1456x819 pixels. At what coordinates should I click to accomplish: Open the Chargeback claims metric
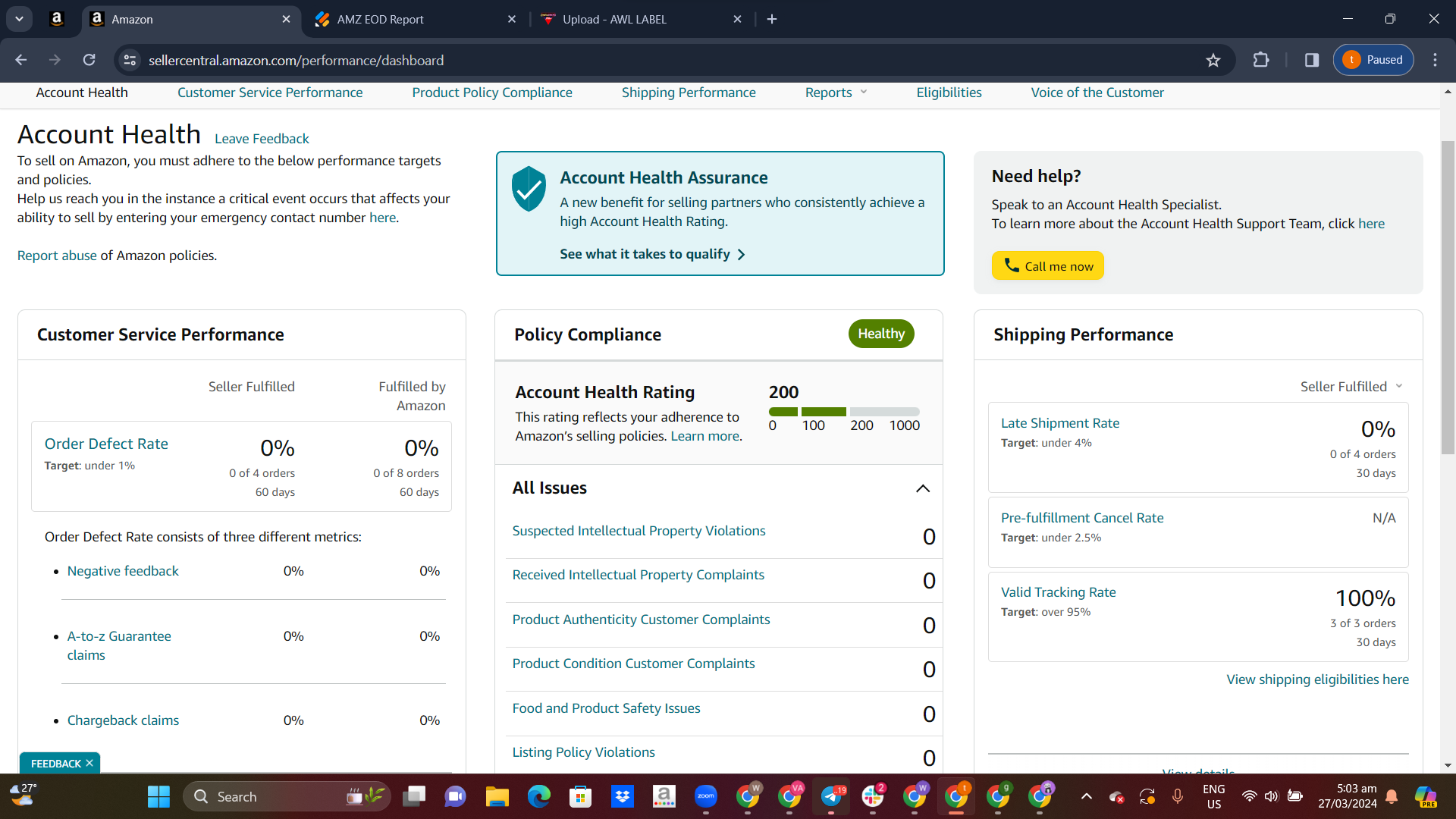coord(123,720)
